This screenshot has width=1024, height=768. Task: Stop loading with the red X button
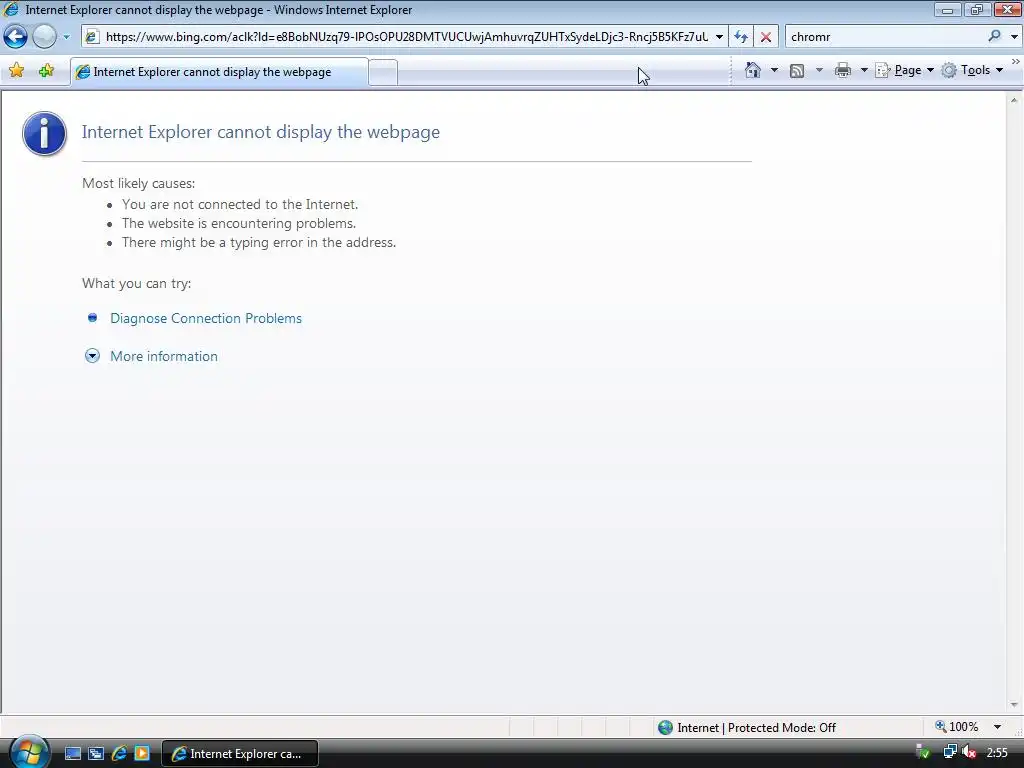coord(765,37)
